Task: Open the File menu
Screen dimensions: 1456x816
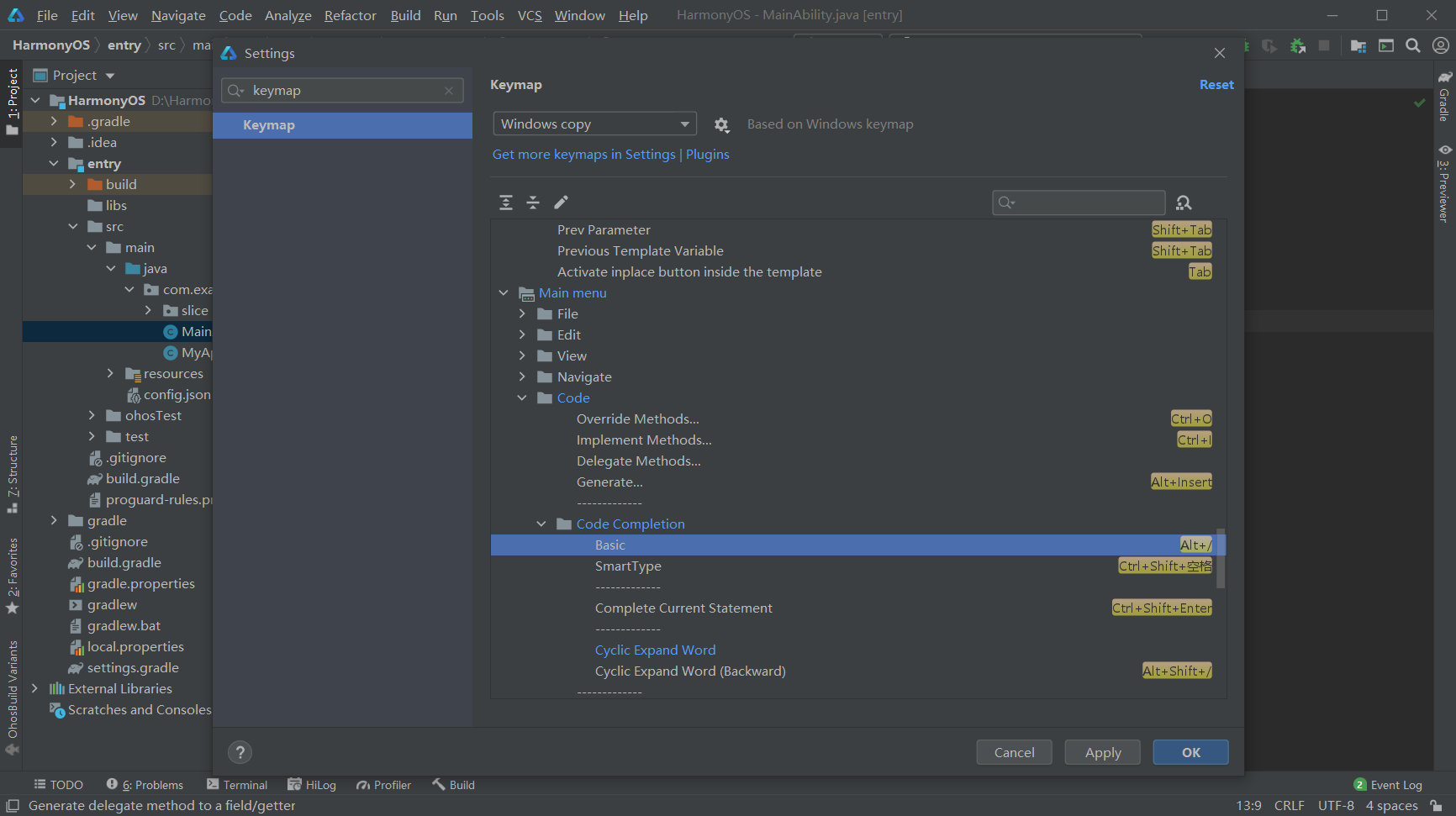Action: pos(47,15)
